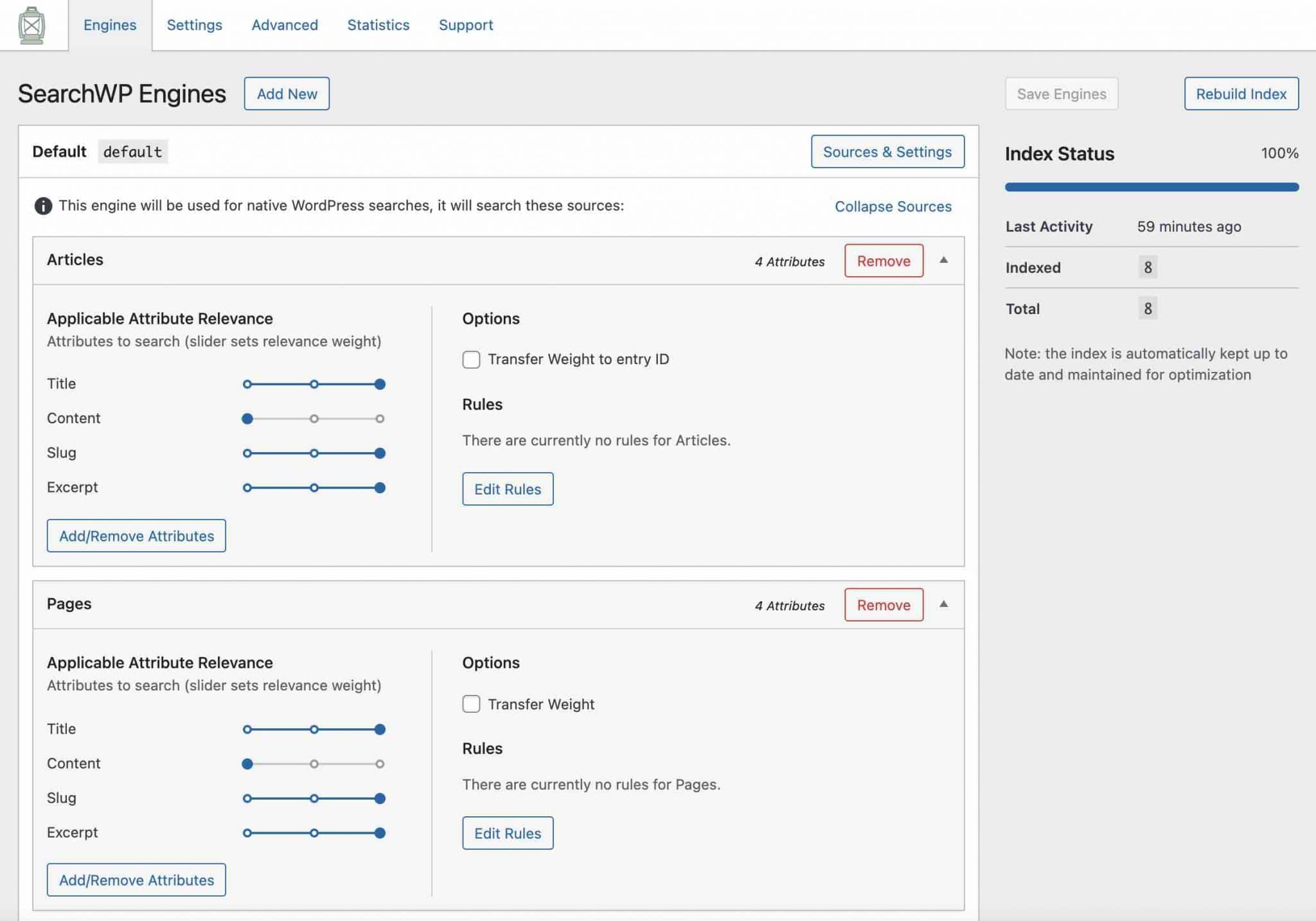Screen dimensions: 1316x921
Task: Click the Add New engine button
Action: (x=287, y=94)
